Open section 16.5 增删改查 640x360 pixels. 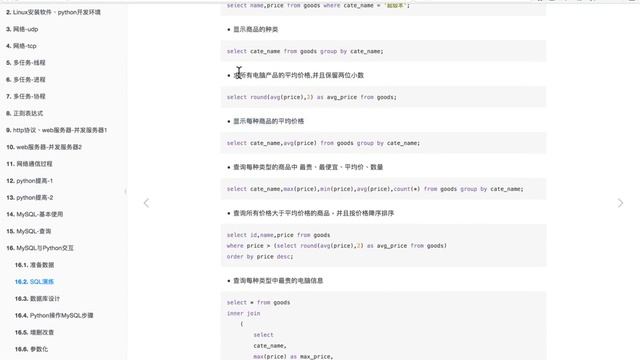35,332
